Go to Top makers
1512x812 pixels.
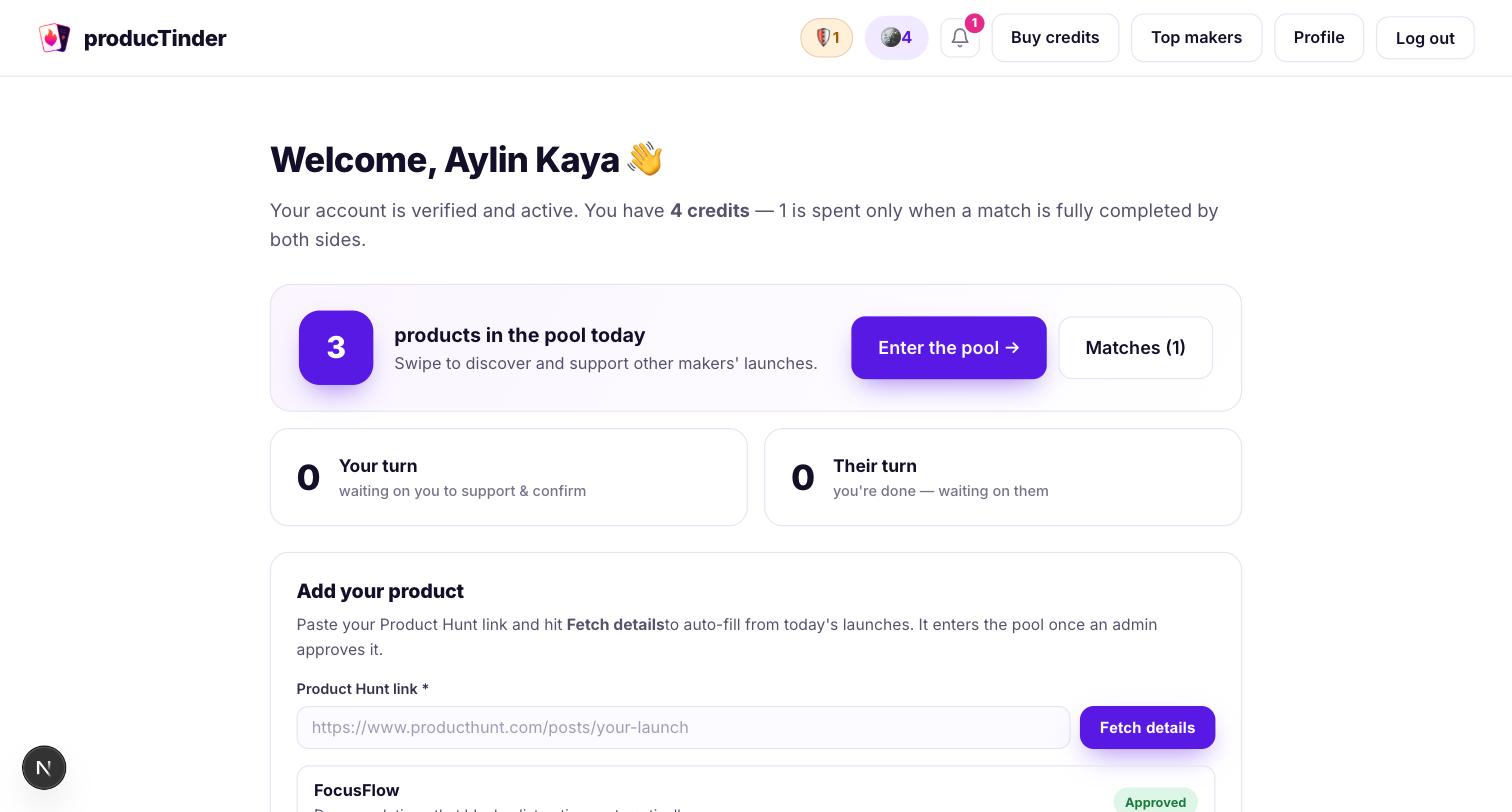[1196, 38]
